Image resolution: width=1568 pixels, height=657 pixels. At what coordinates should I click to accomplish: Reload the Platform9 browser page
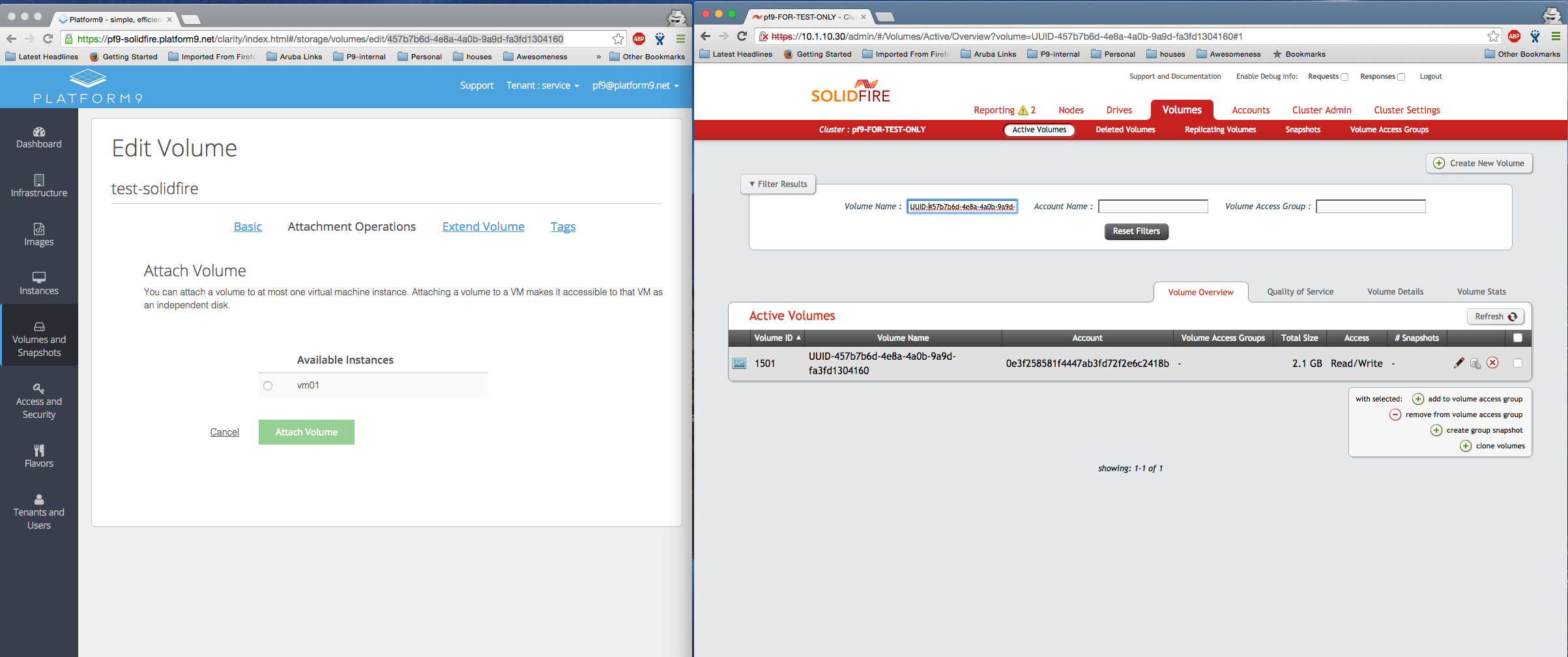click(x=48, y=38)
